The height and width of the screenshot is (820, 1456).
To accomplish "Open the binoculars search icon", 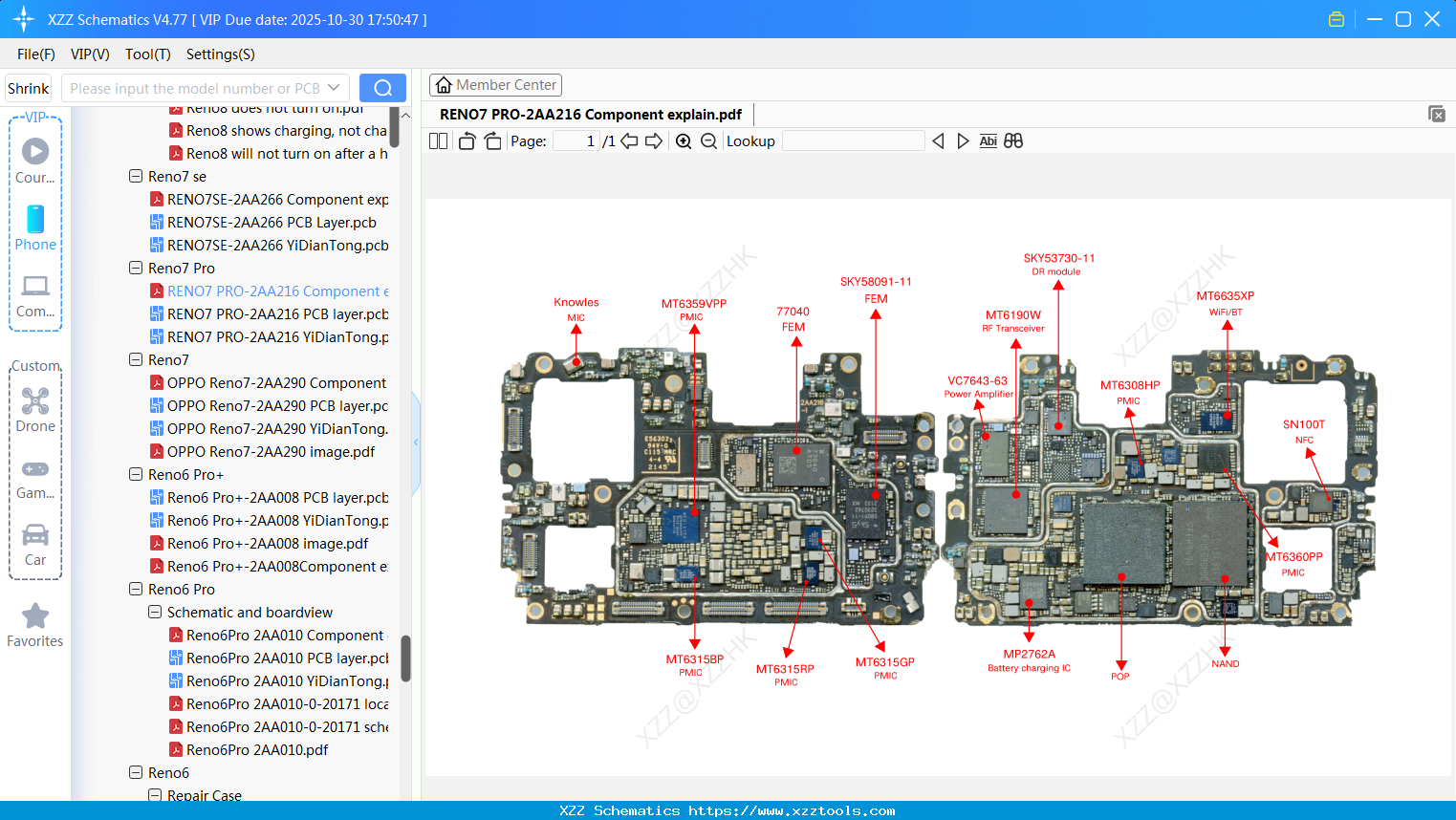I will pyautogui.click(x=1012, y=140).
